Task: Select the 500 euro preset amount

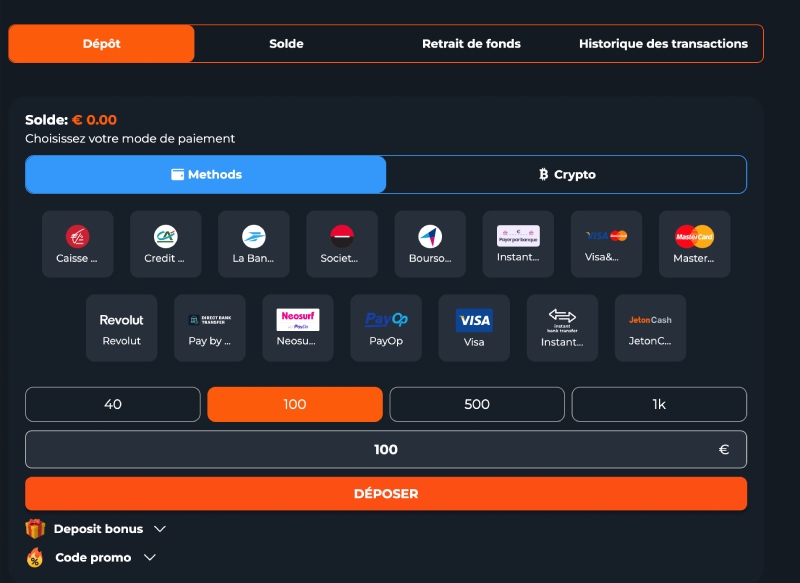Action: pos(477,404)
